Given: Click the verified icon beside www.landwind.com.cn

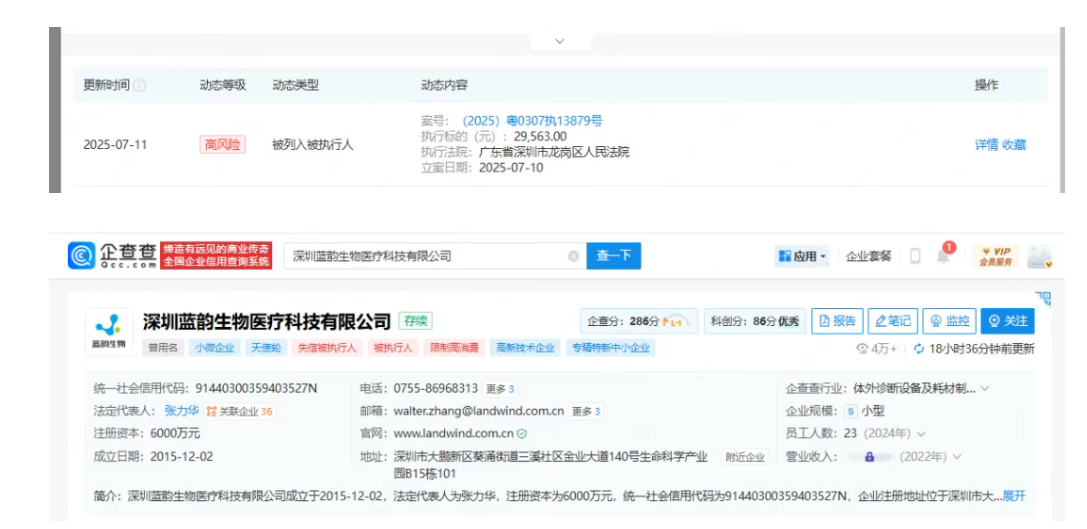Looking at the screenshot, I should [x=521, y=433].
